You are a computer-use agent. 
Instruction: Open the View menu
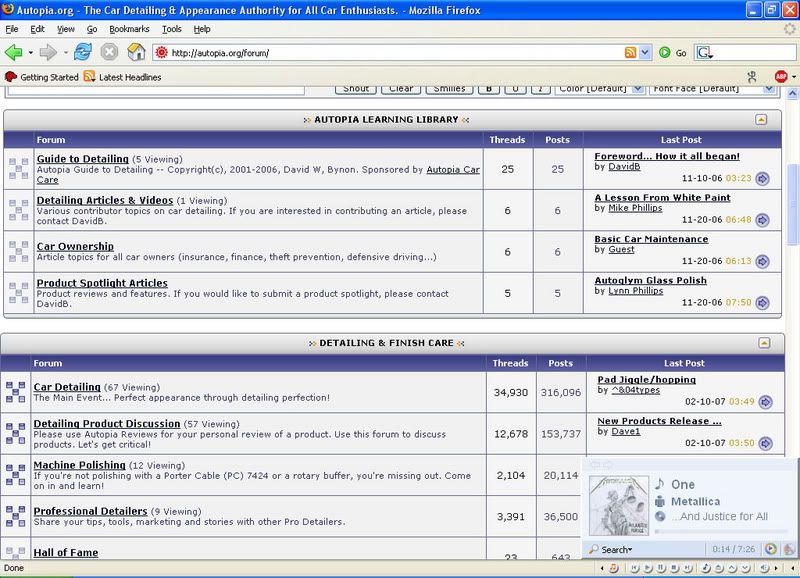coord(65,29)
